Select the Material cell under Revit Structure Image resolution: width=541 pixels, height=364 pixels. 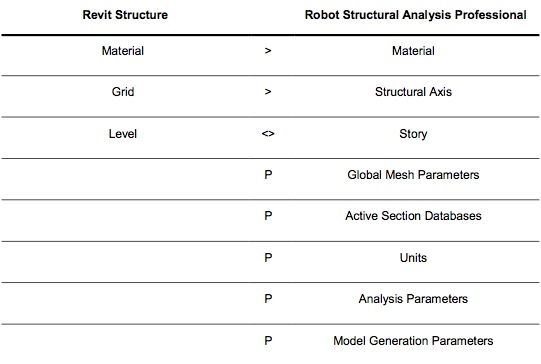pyautogui.click(x=123, y=51)
